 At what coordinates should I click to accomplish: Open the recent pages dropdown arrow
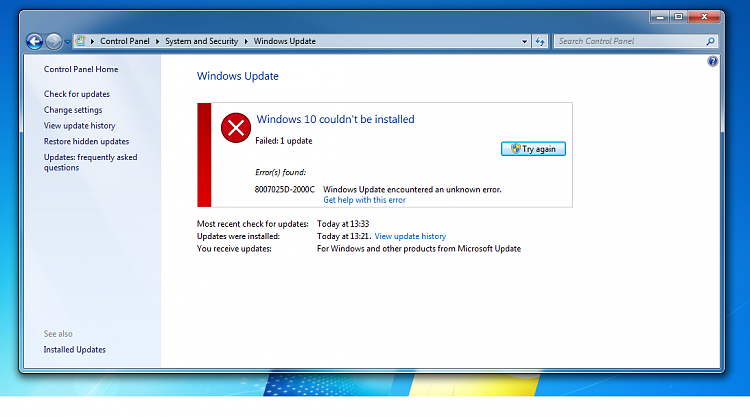pos(67,42)
